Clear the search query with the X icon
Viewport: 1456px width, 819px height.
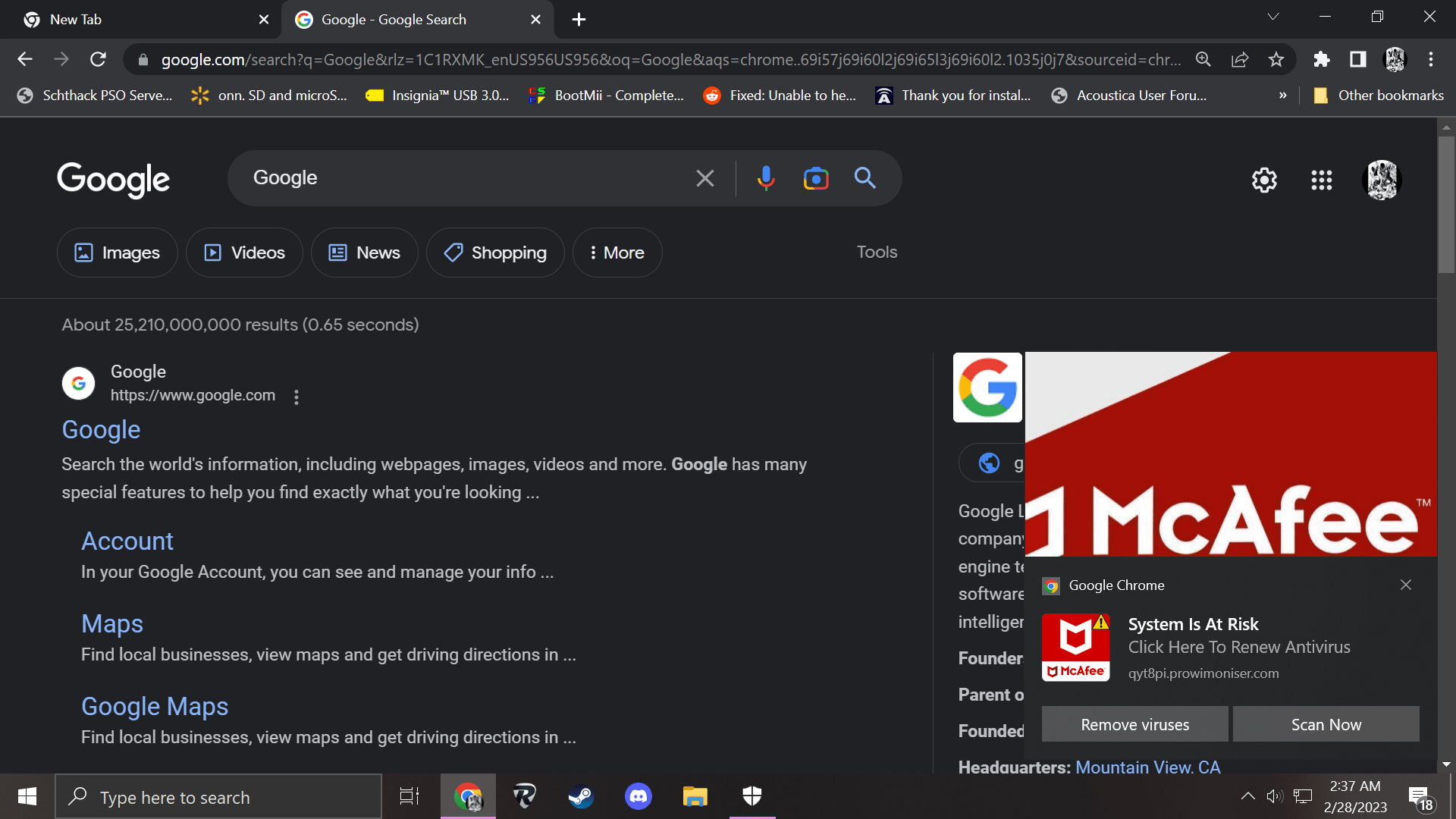[x=705, y=177]
